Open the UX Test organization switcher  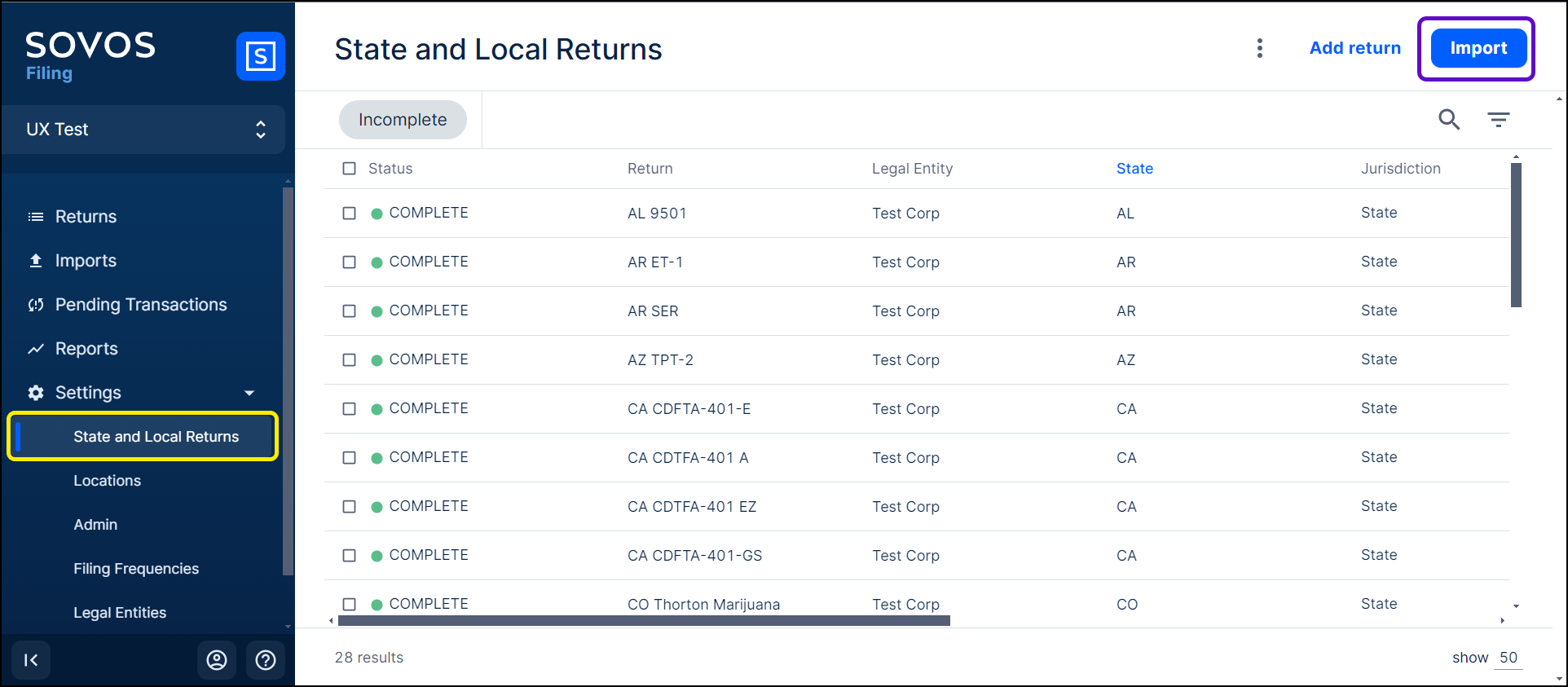coord(143,130)
